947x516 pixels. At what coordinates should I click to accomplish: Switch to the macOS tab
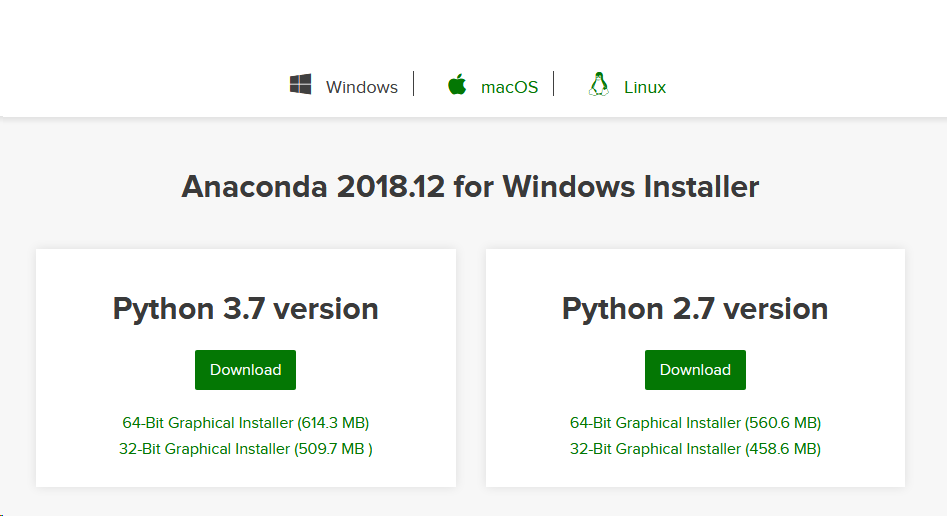coord(509,88)
